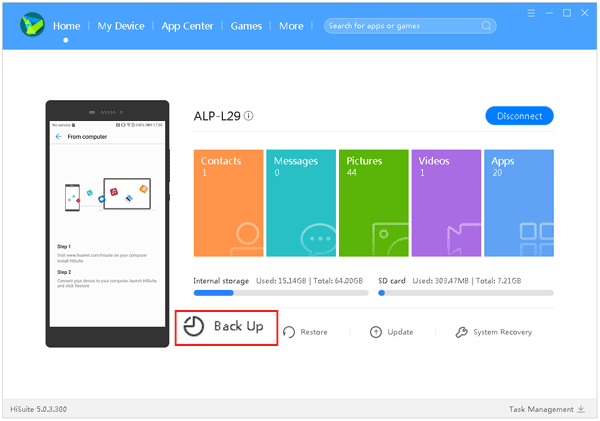
Task: Click the SD card label
Action: (392, 281)
